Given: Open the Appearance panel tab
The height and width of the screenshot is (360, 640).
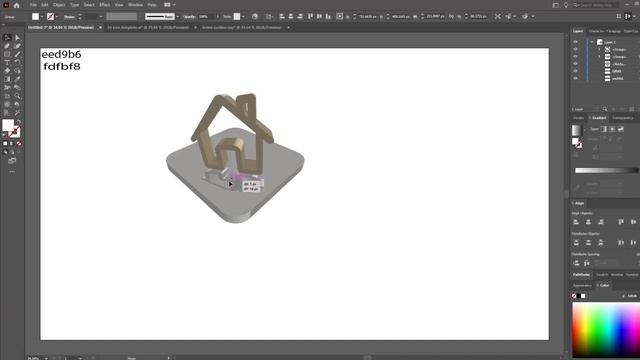Looking at the screenshot, I should (x=582, y=285).
